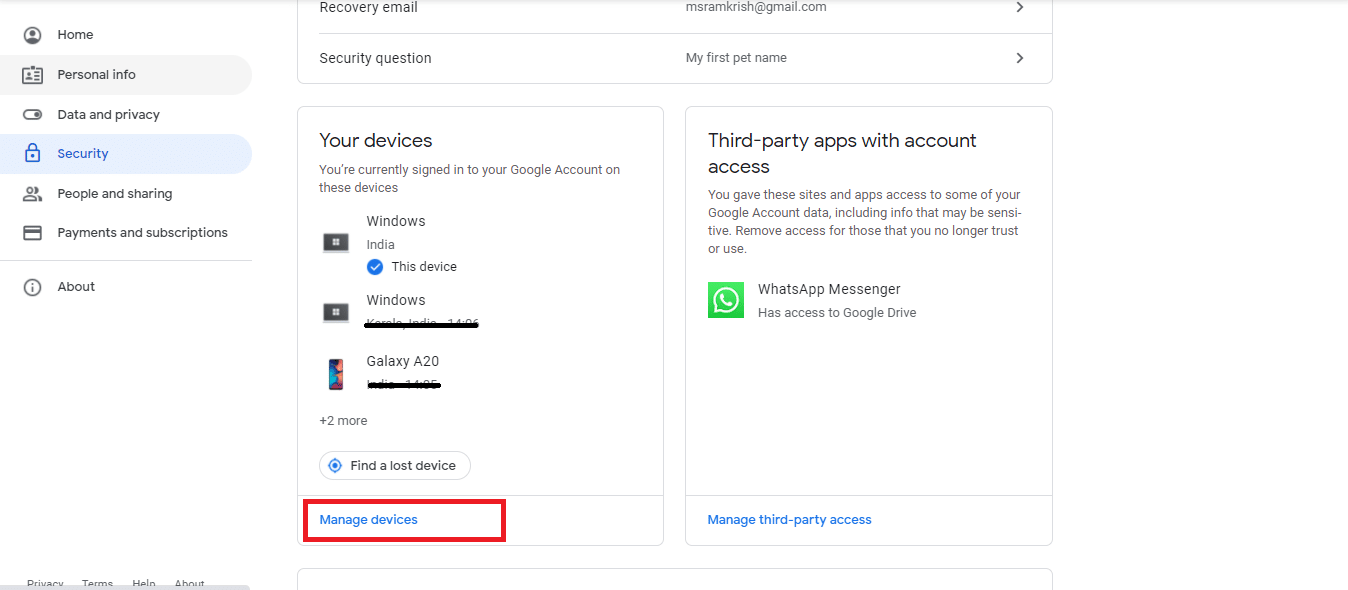
Task: Click the Find a lost device button
Action: click(395, 466)
